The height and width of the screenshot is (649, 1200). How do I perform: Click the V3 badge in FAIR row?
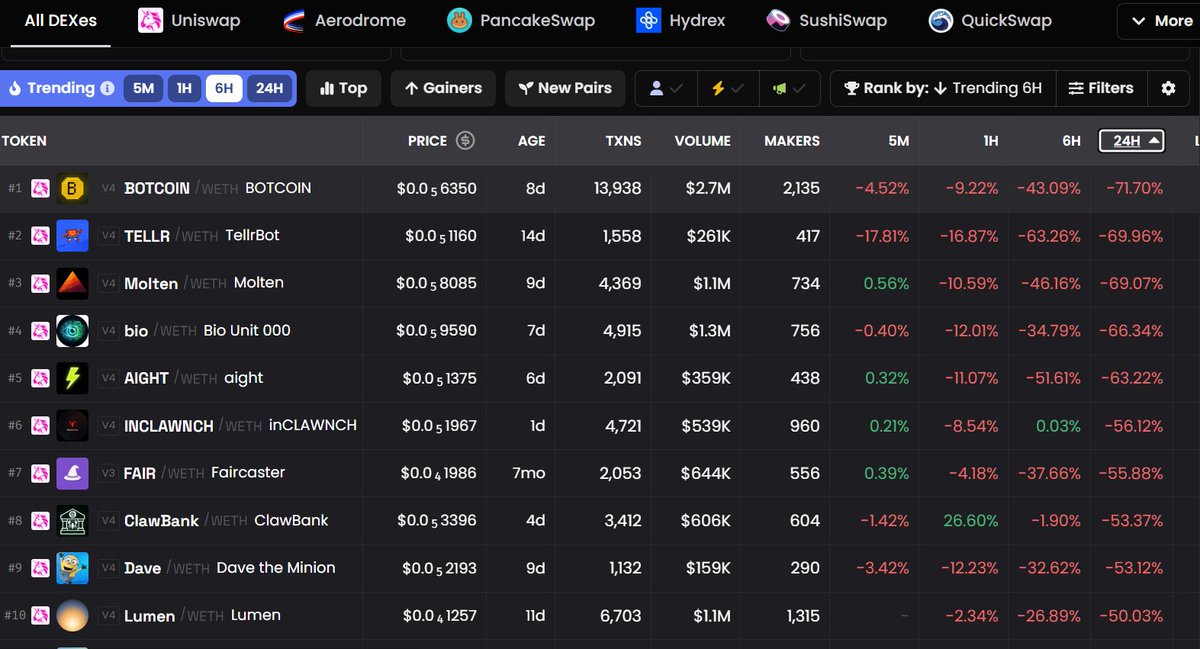[108, 473]
